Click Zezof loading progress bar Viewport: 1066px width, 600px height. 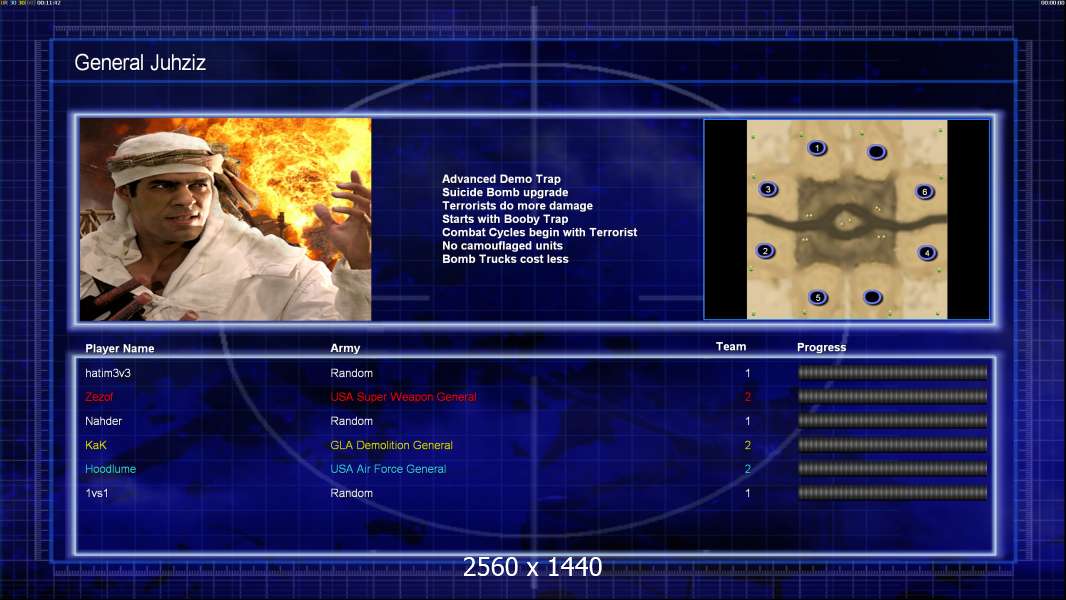point(892,396)
